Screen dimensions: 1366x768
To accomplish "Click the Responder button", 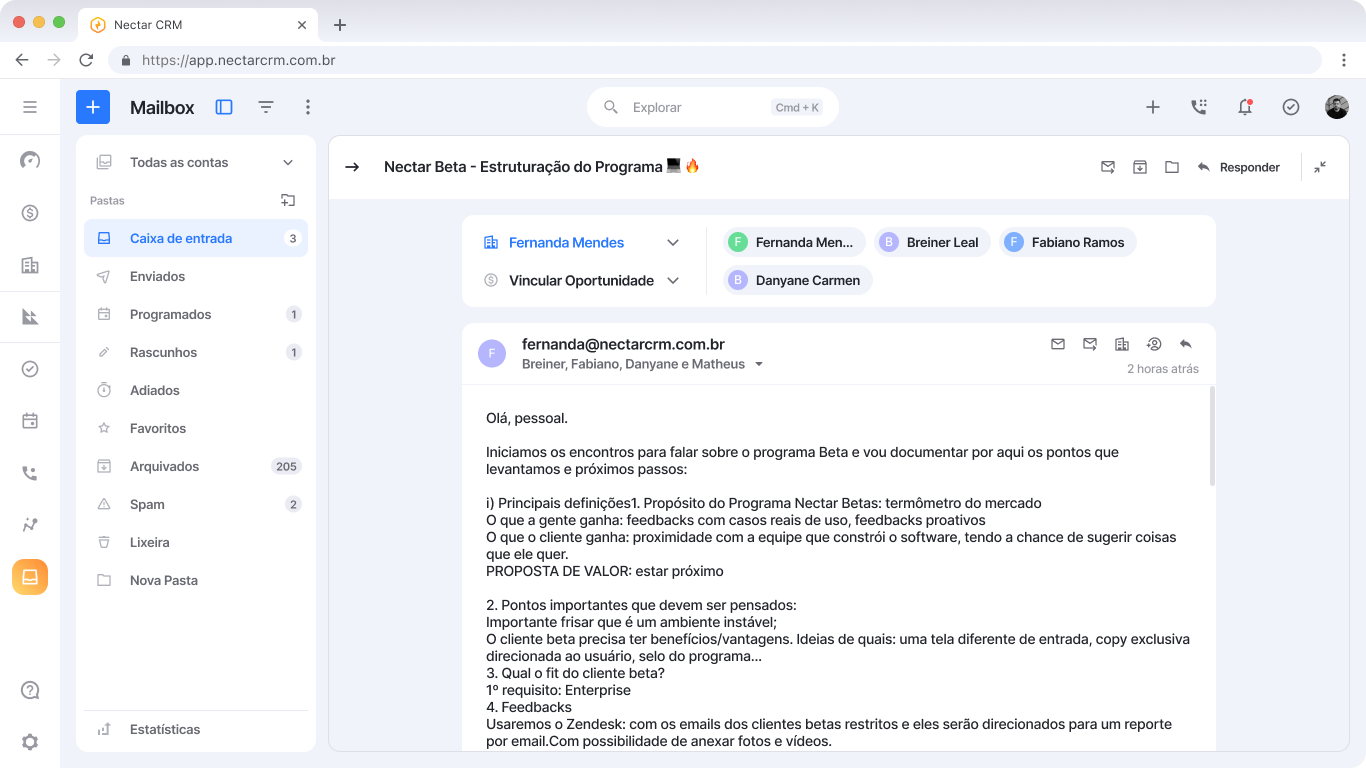I will (1238, 167).
